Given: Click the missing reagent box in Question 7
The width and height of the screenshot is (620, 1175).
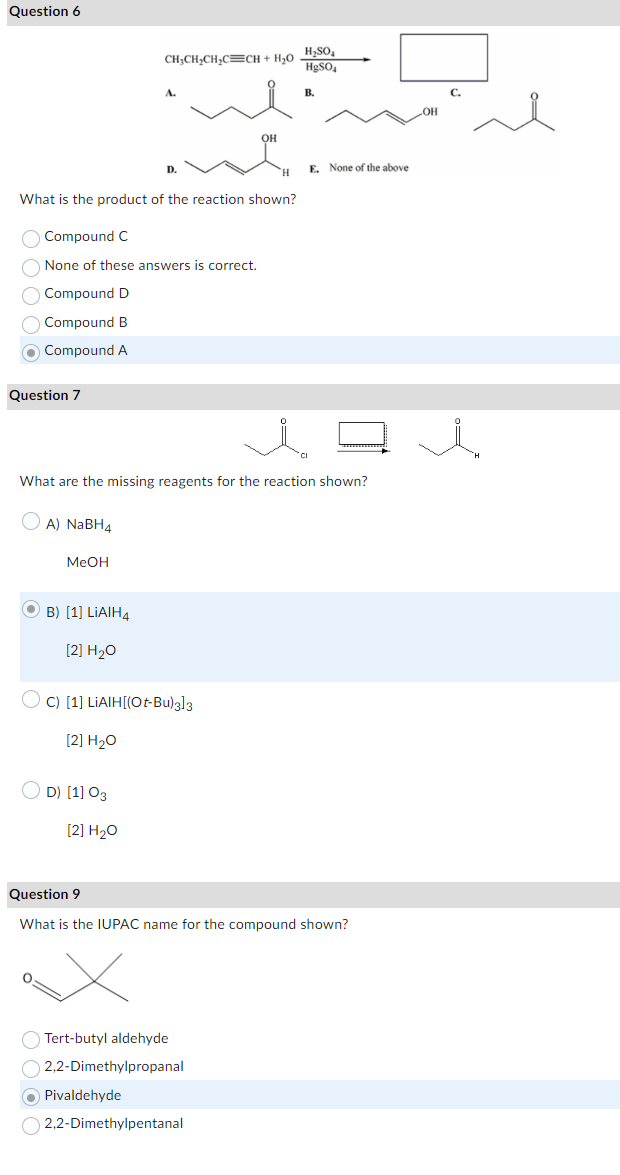Looking at the screenshot, I should [x=355, y=435].
